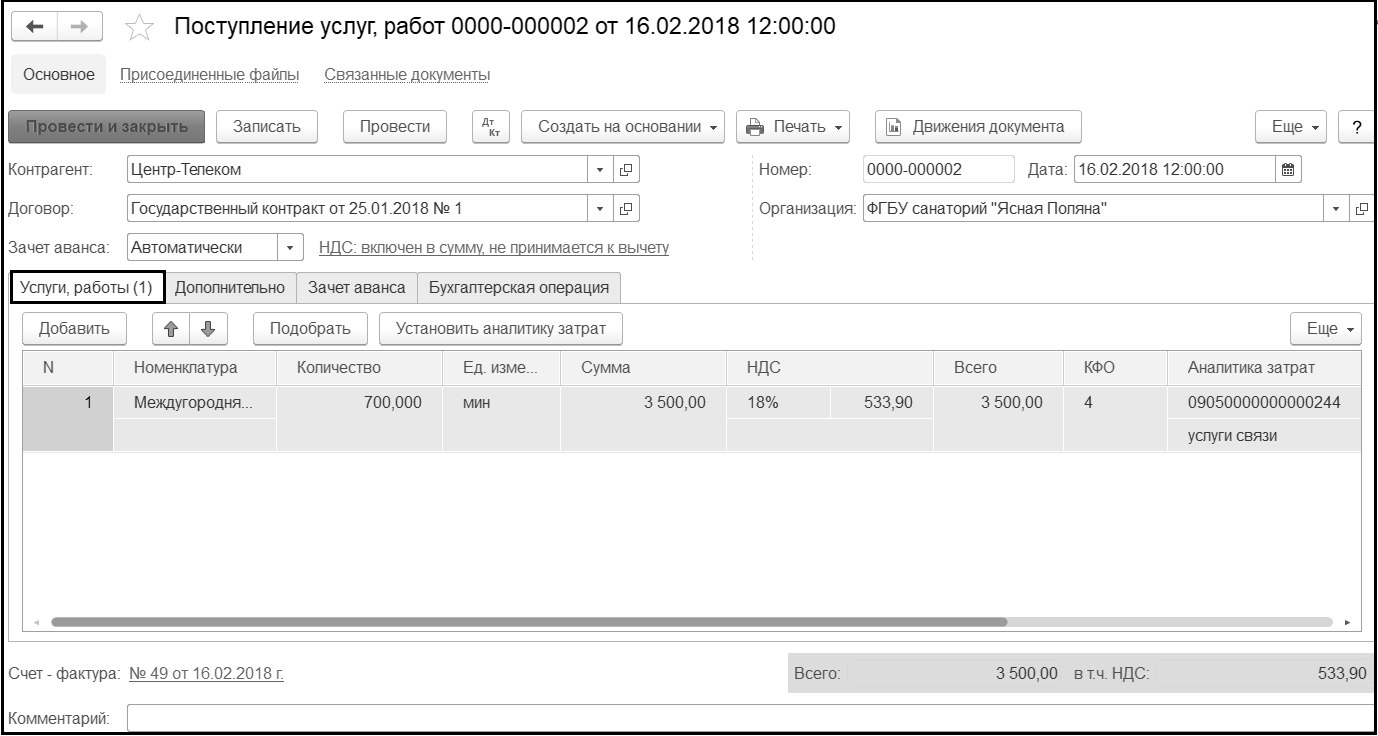Switch to Бухгалтерская операция tab
This screenshot has height=736, width=1378.
pyautogui.click(x=519, y=287)
